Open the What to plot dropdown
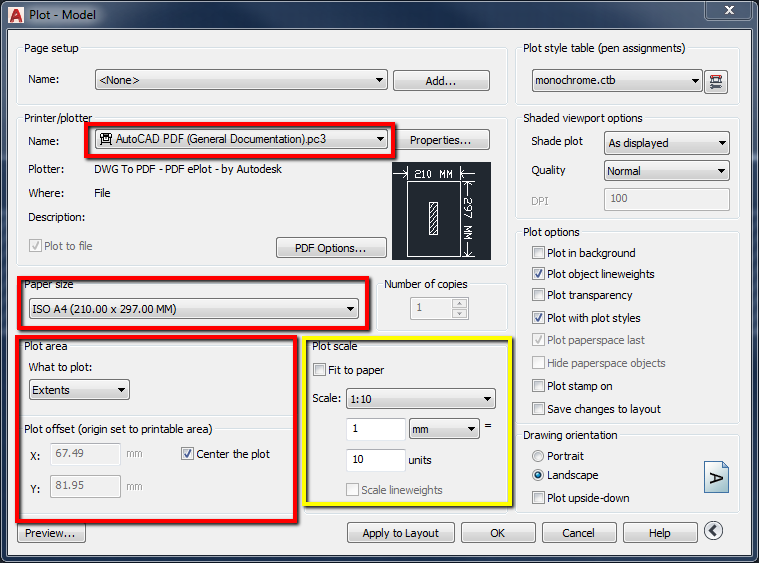 click(x=79, y=390)
